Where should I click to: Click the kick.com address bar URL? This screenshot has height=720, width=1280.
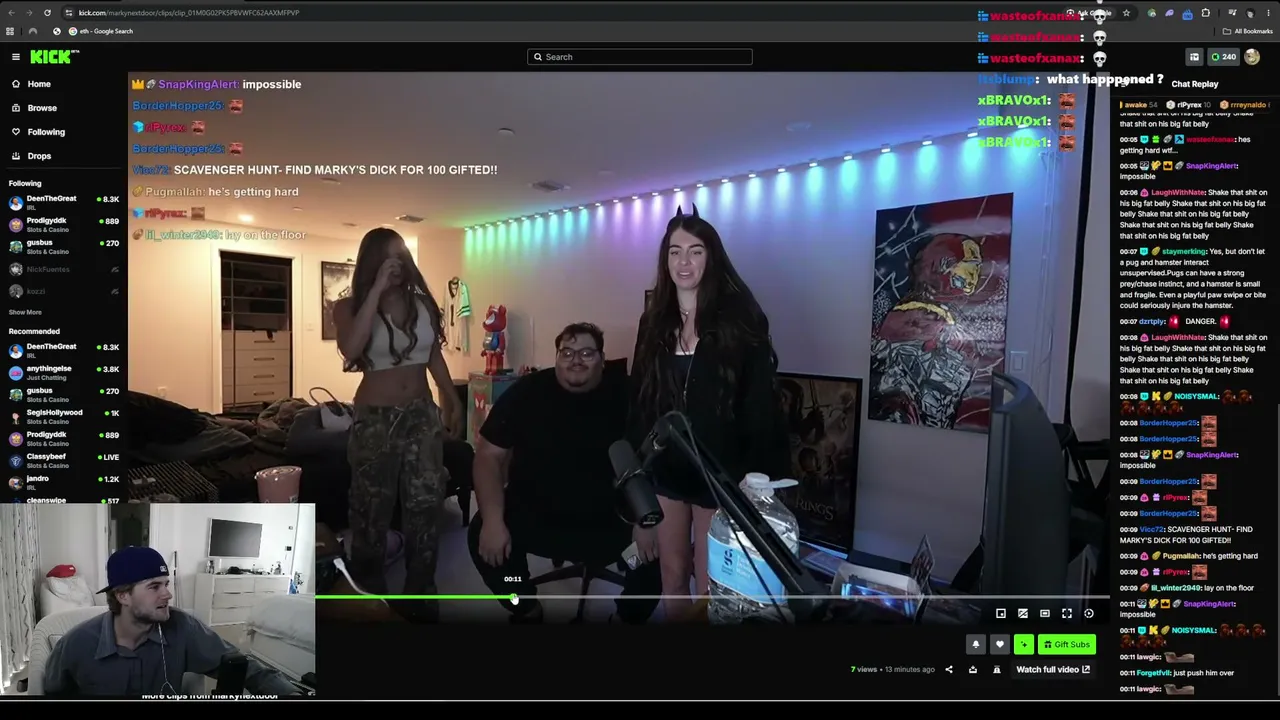(188, 13)
